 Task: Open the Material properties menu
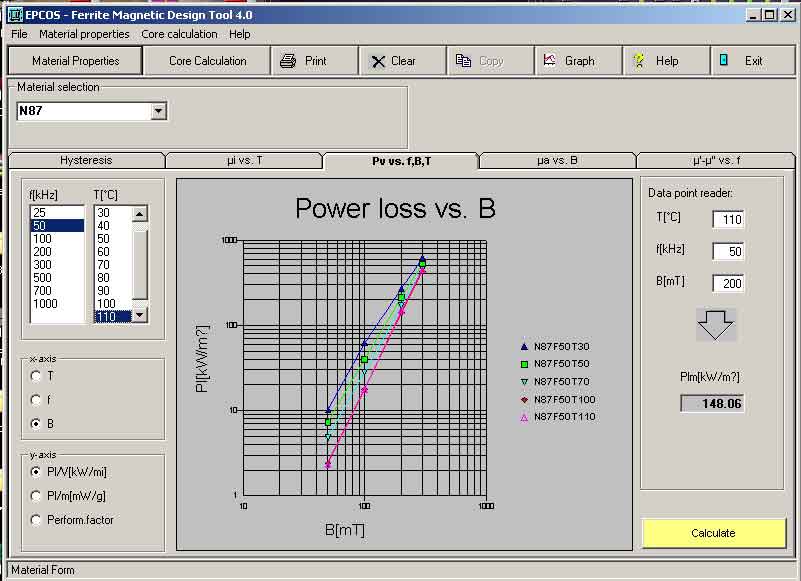(x=84, y=34)
